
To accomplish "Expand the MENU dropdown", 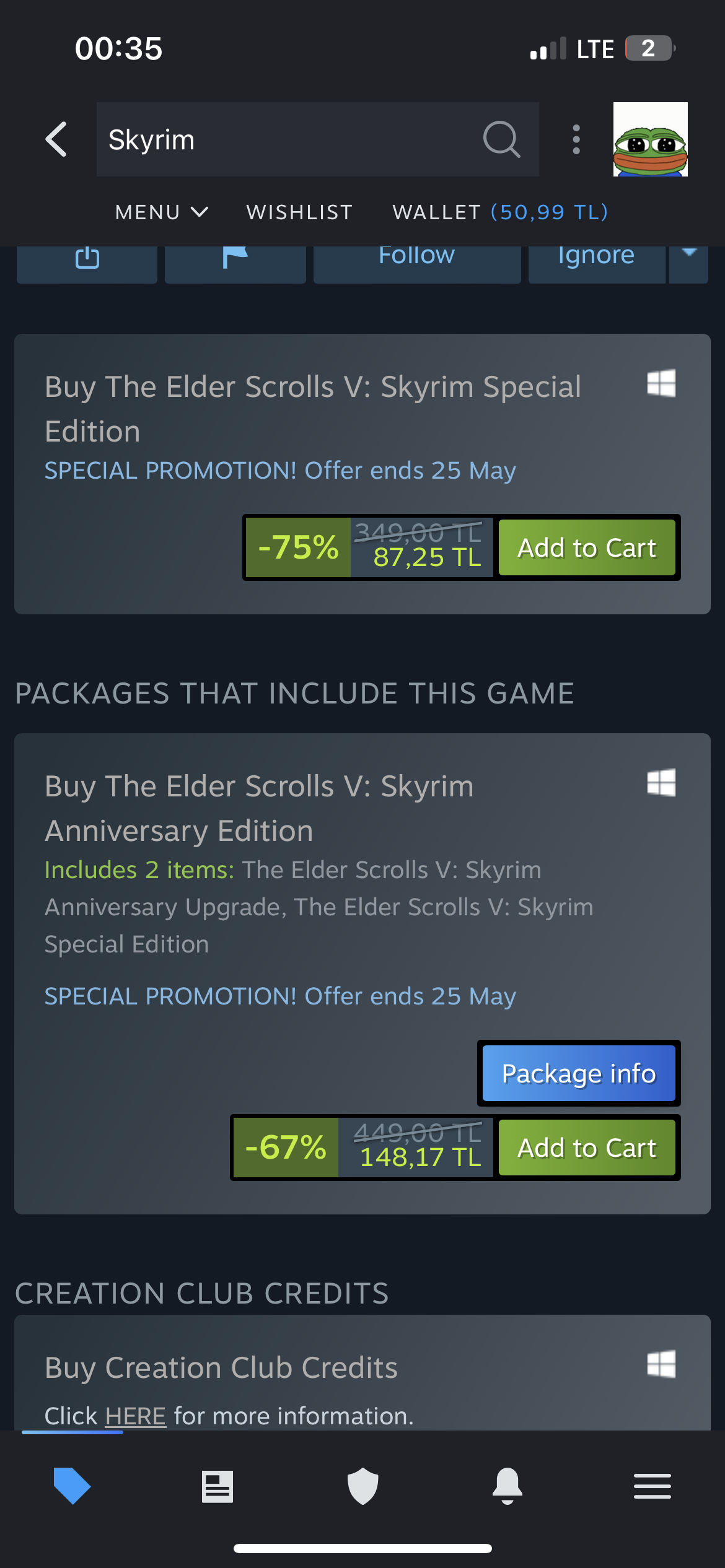I will pyautogui.click(x=162, y=212).
